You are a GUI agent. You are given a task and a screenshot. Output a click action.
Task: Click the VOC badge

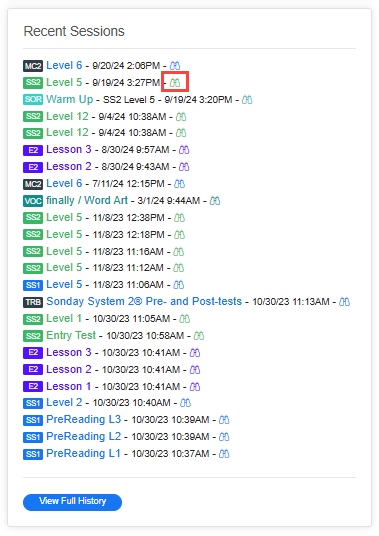click(33, 201)
